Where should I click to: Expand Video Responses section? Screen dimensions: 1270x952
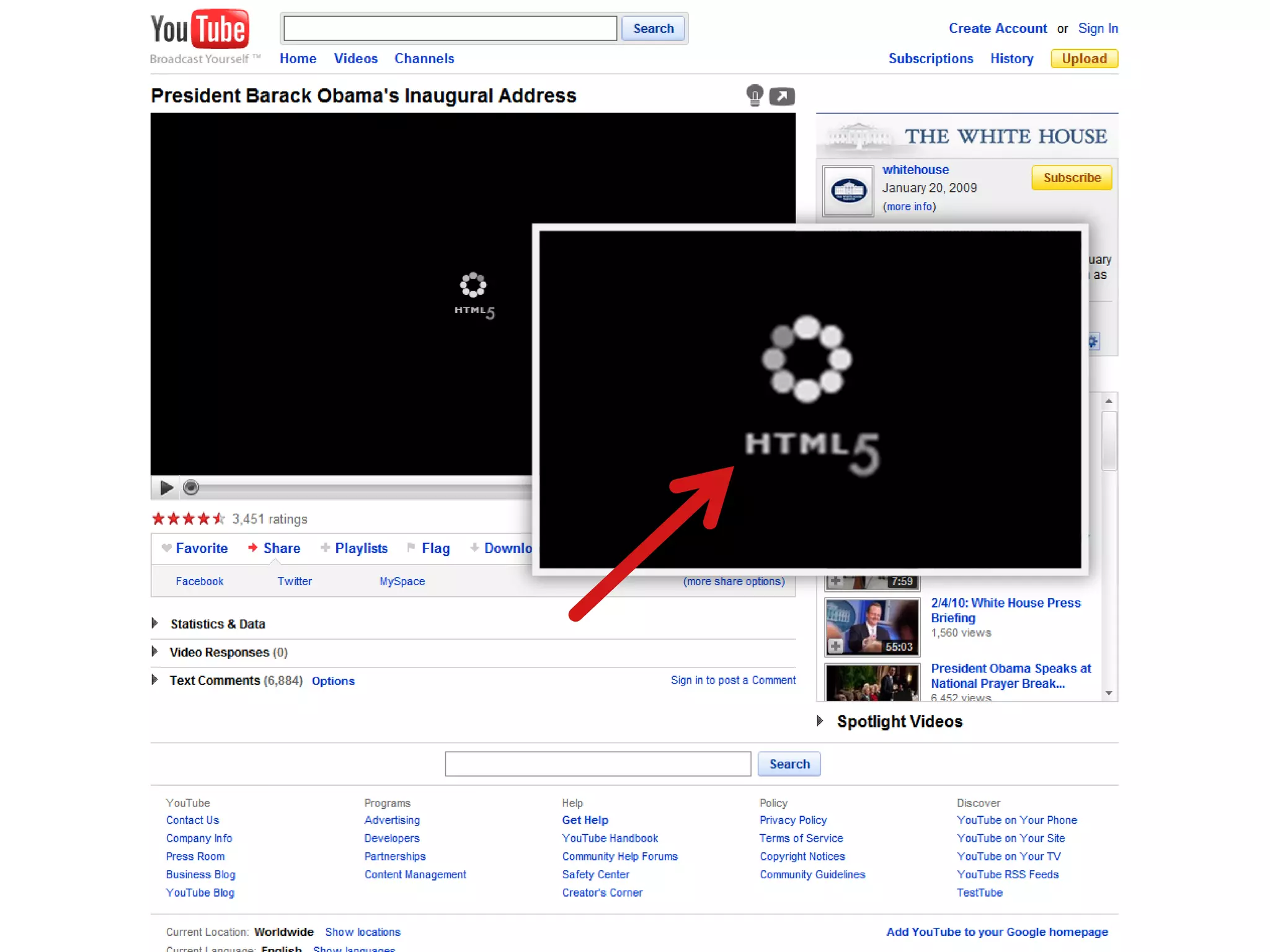tap(220, 652)
